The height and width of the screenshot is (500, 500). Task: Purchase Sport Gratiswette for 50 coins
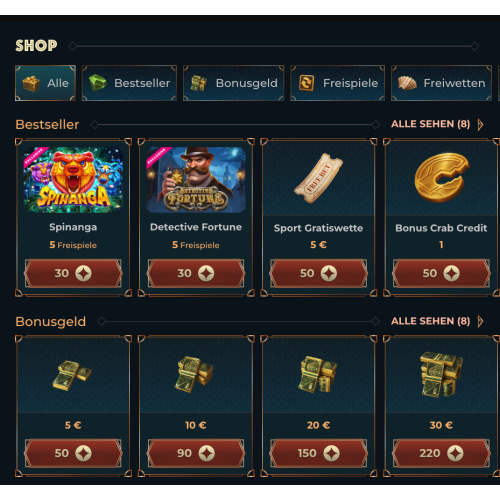click(318, 273)
